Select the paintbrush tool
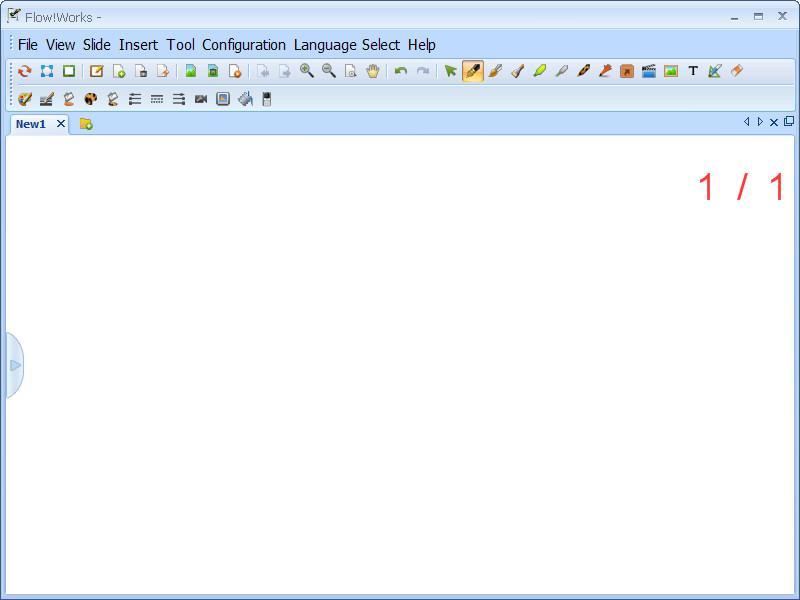The image size is (800, 600). (495, 71)
